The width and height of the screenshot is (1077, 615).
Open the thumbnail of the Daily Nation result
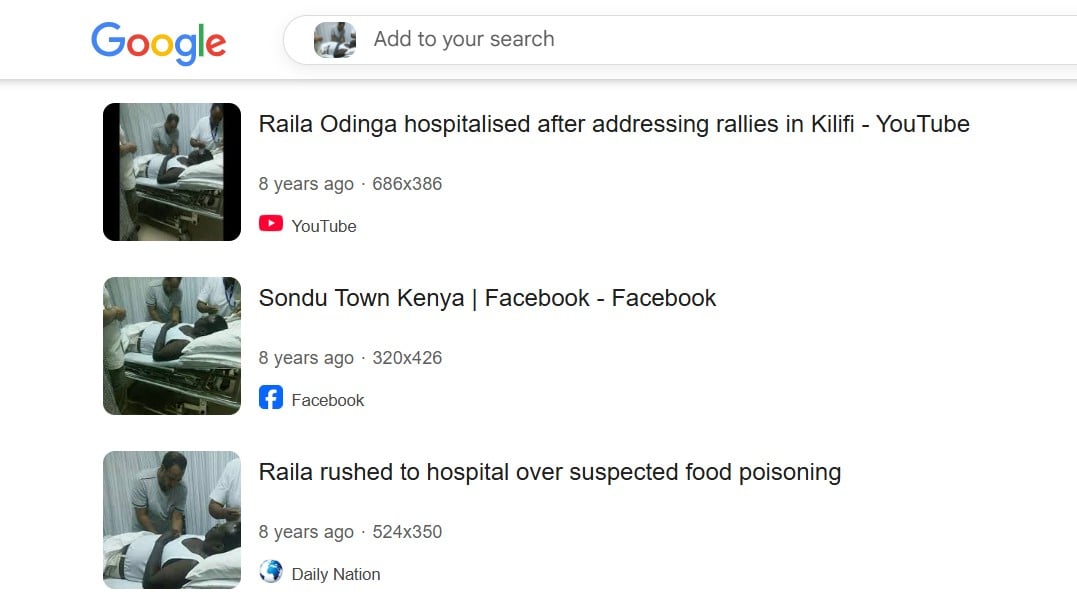click(x=172, y=520)
